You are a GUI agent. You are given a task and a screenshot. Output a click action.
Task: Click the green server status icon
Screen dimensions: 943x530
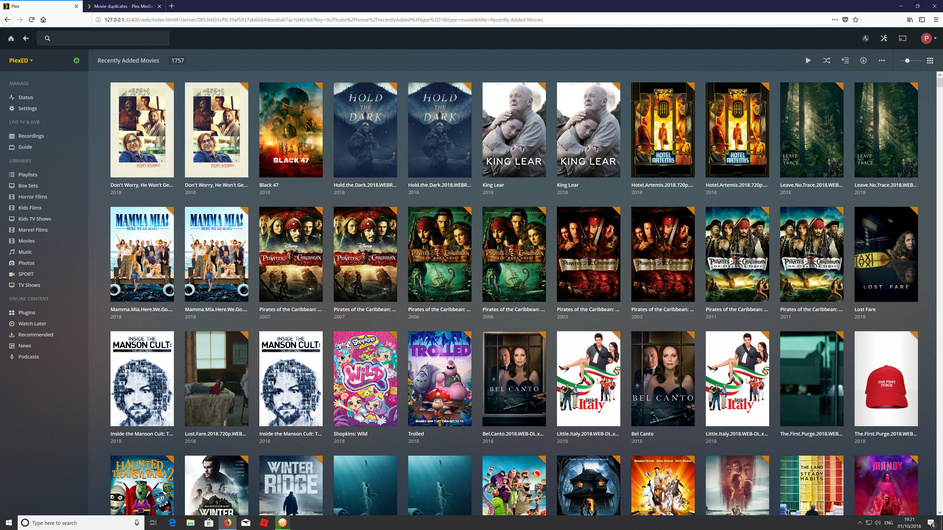point(76,61)
